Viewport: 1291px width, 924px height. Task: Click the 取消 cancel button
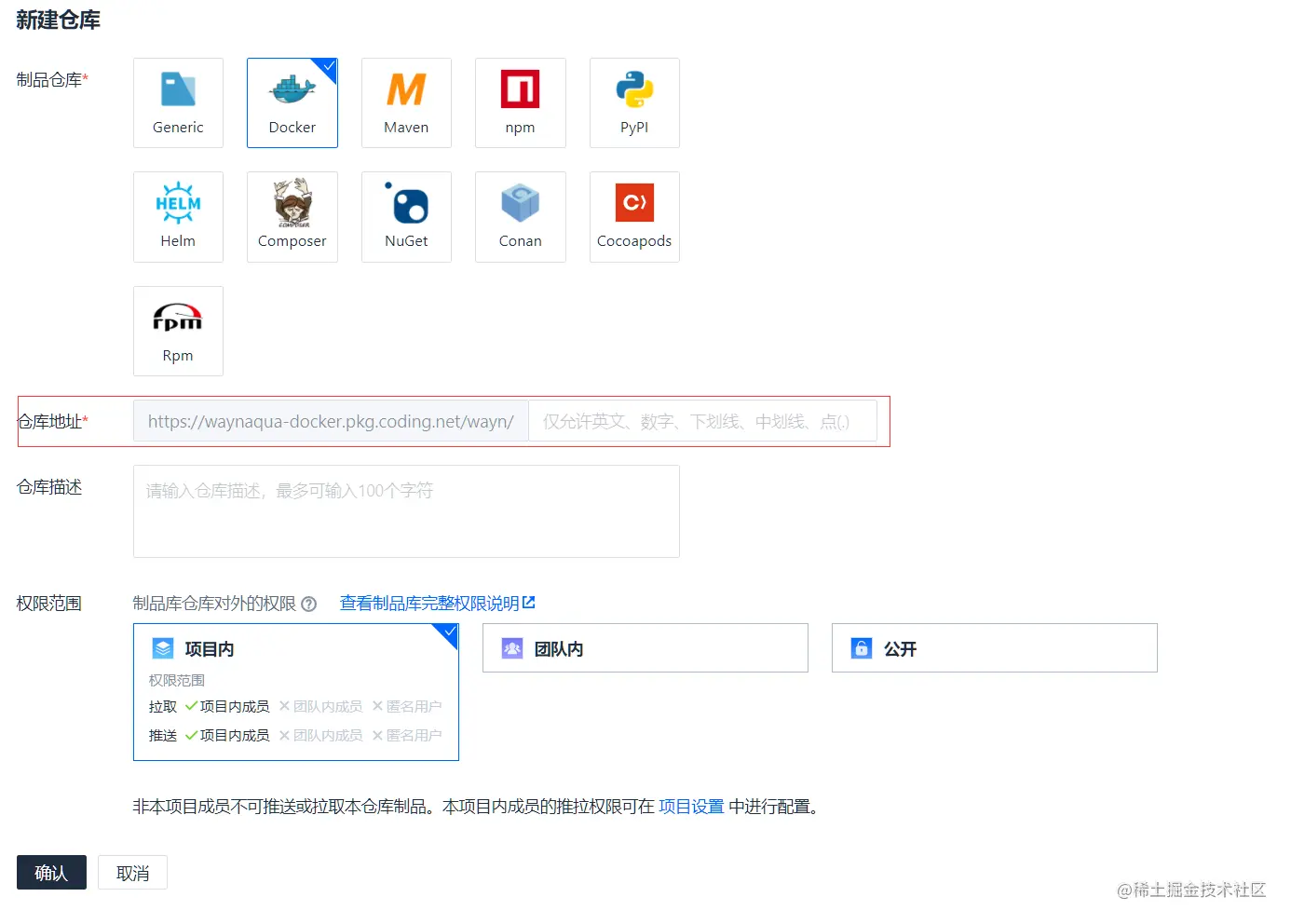coord(131,873)
